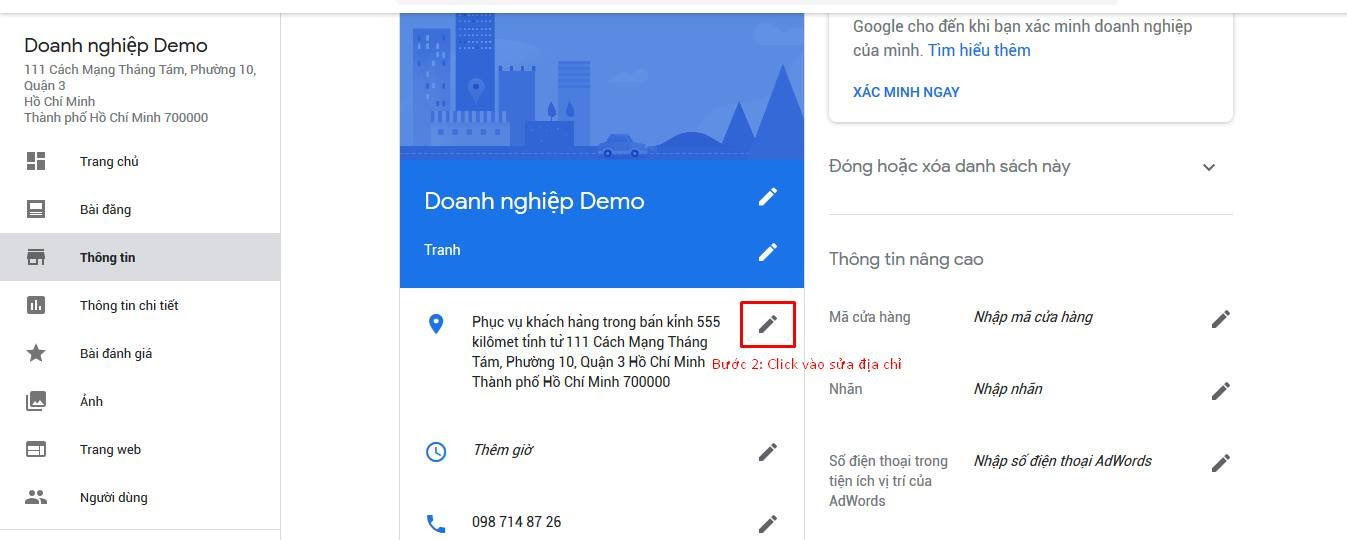1347x540 pixels.
Task: Click the service area address text
Action: tap(596, 352)
